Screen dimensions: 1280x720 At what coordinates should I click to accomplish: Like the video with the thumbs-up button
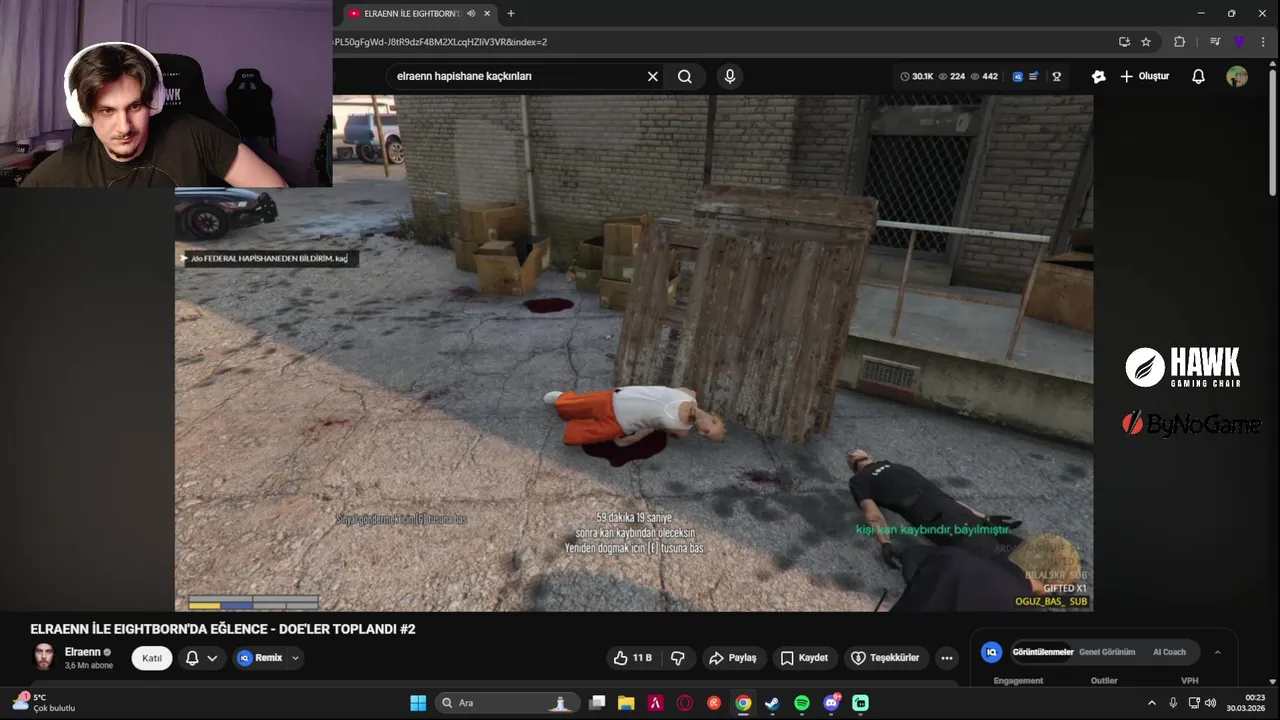tap(631, 658)
